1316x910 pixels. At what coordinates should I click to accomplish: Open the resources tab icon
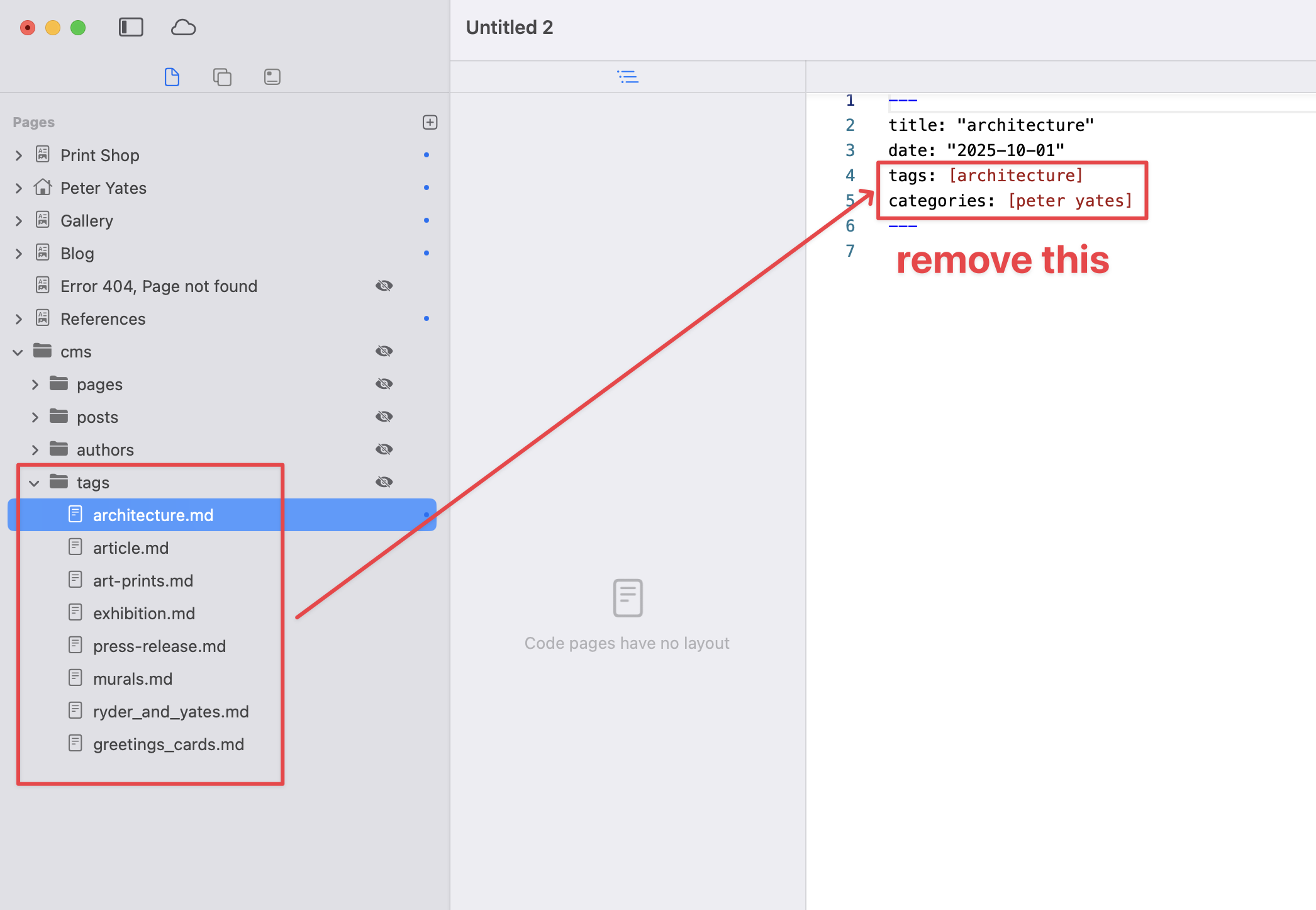point(272,77)
